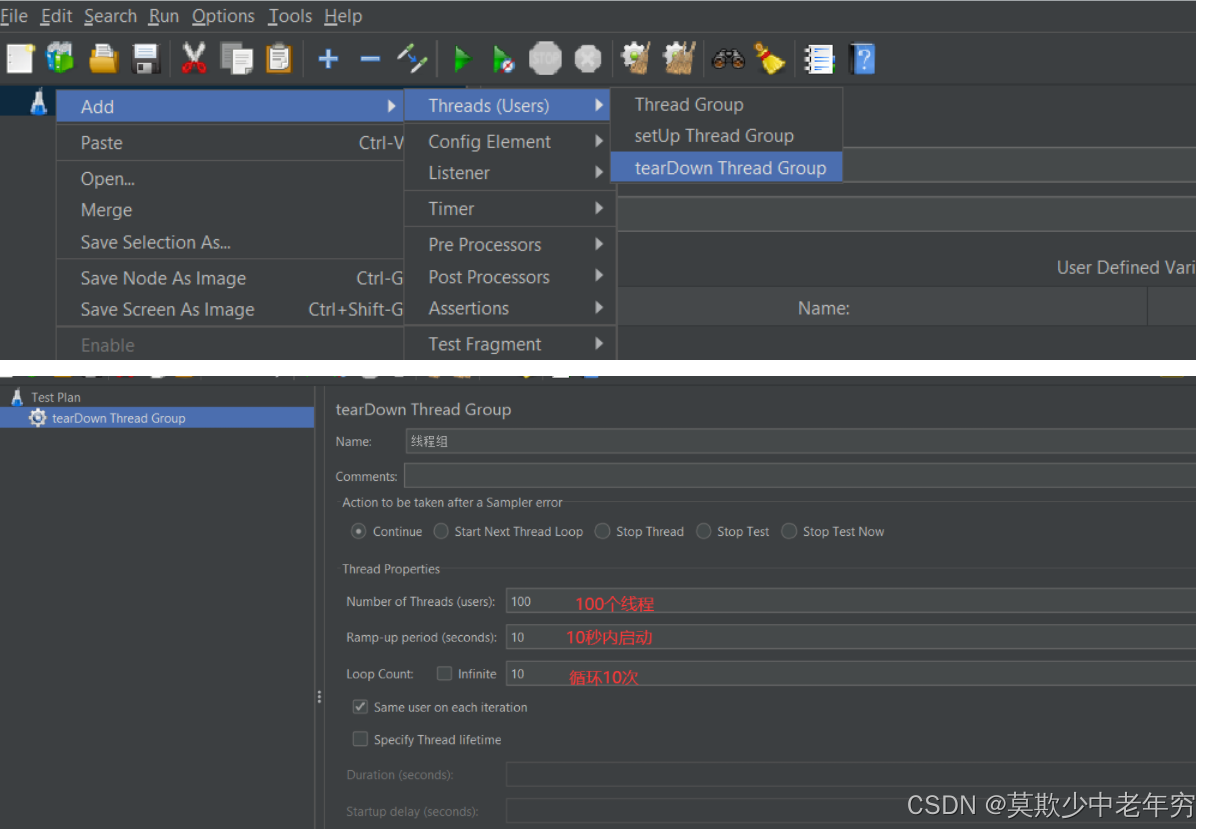Expand the Pre Processors submenu
The image size is (1211, 829).
[x=510, y=244]
